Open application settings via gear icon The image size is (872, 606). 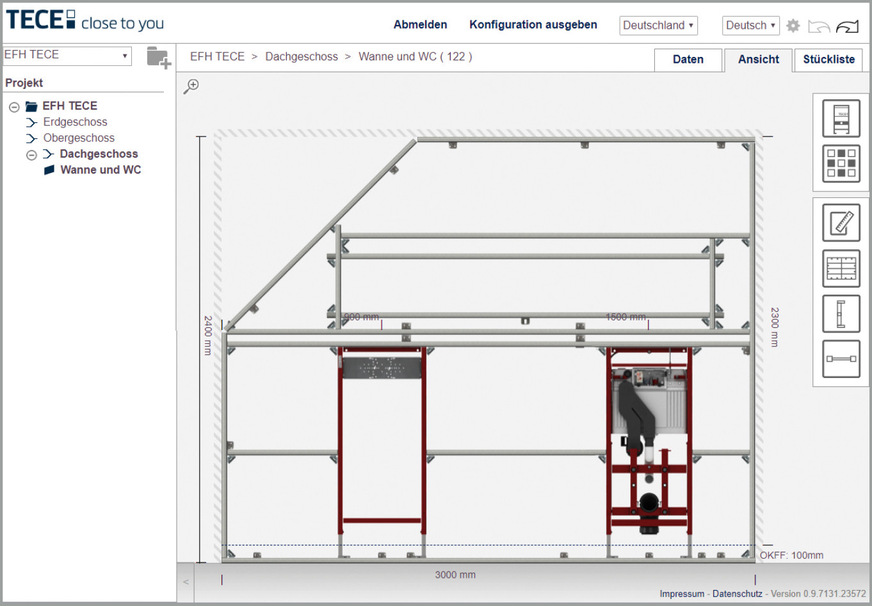(x=793, y=27)
